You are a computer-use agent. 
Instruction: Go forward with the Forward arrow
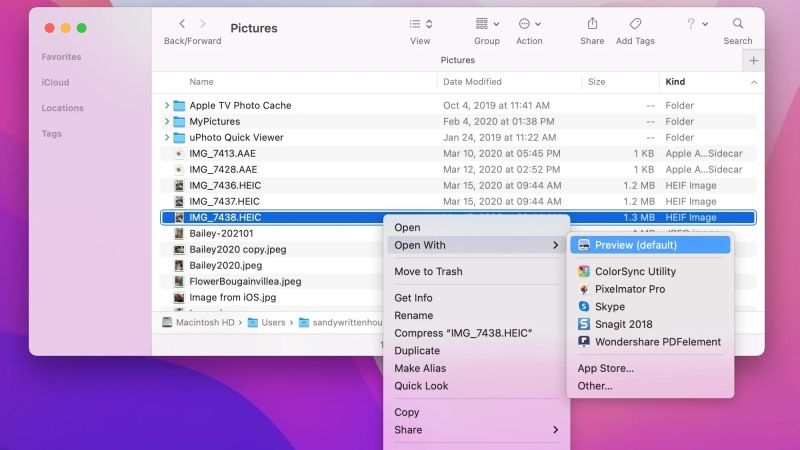(203, 23)
